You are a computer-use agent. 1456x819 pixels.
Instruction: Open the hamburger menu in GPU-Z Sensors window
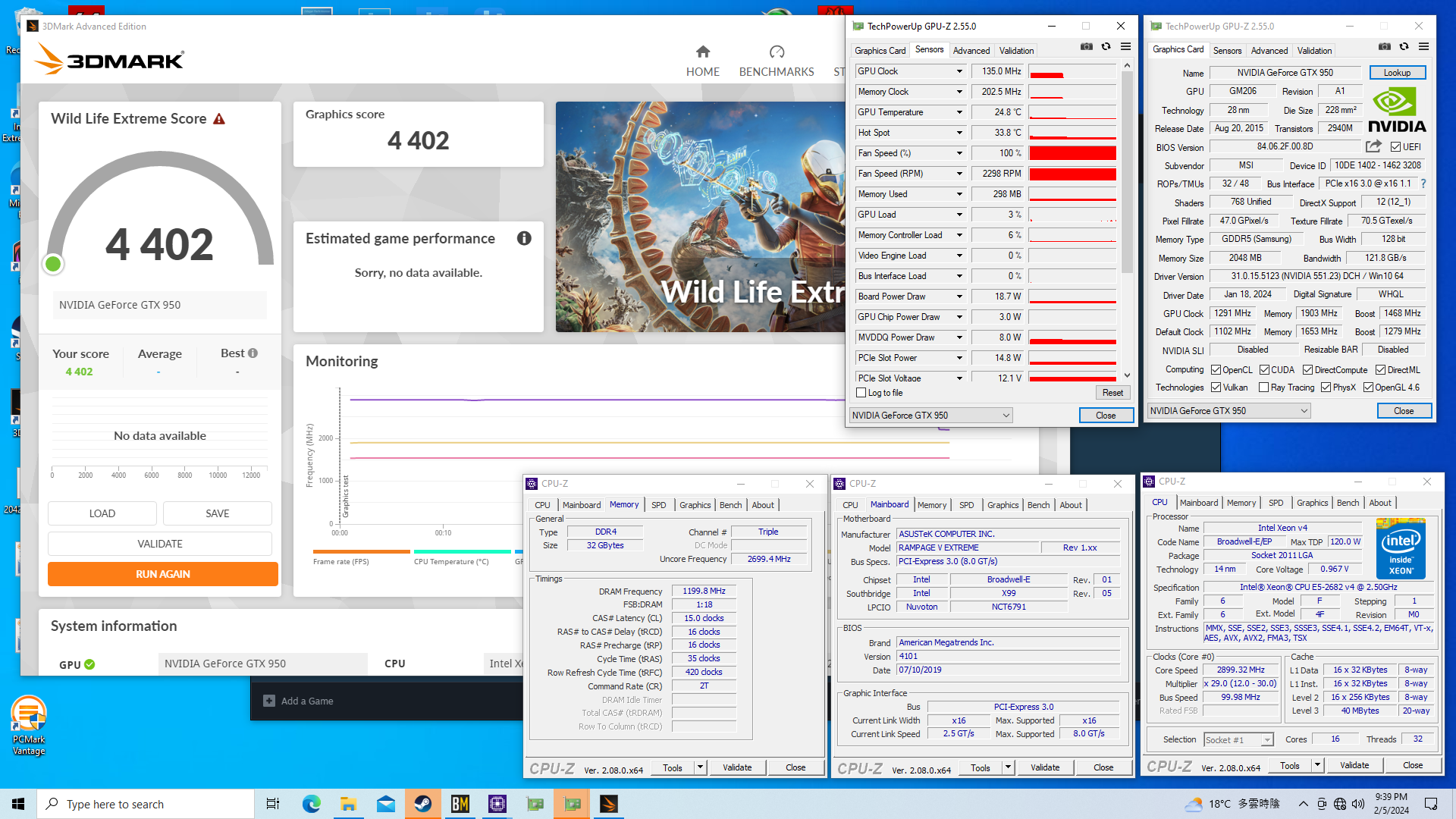[1126, 47]
